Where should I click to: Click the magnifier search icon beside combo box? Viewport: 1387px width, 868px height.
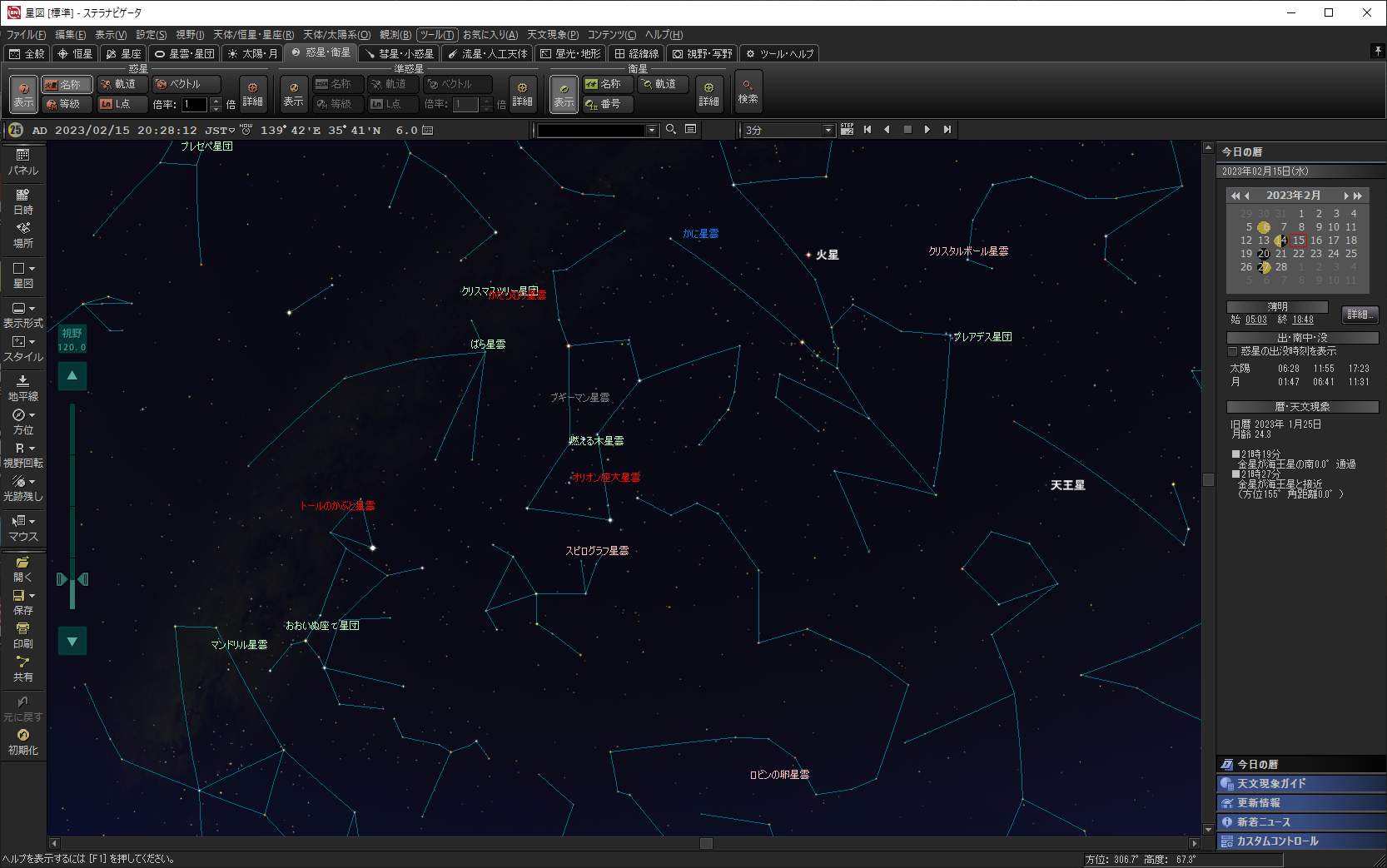pos(671,130)
